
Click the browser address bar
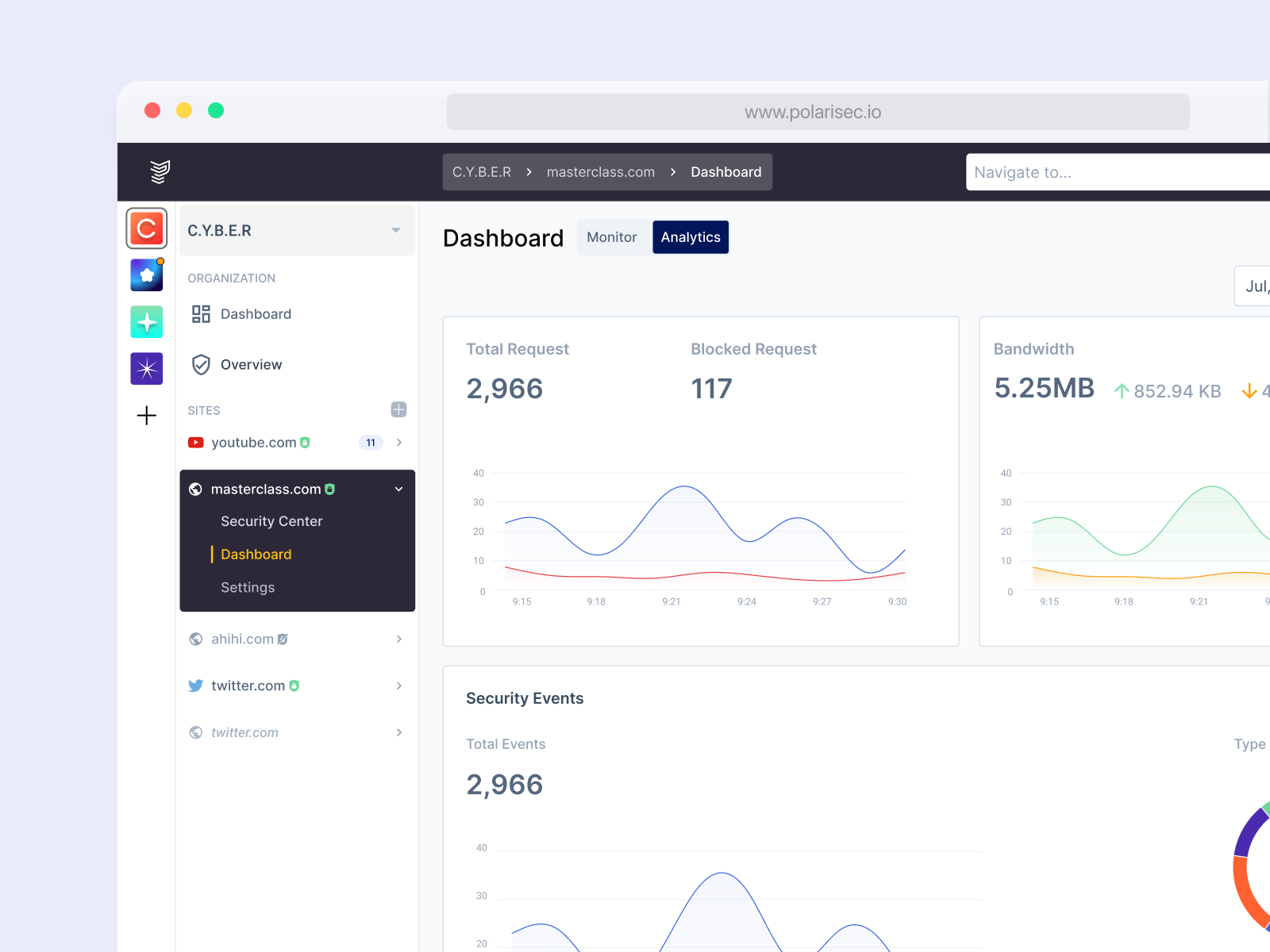point(818,112)
